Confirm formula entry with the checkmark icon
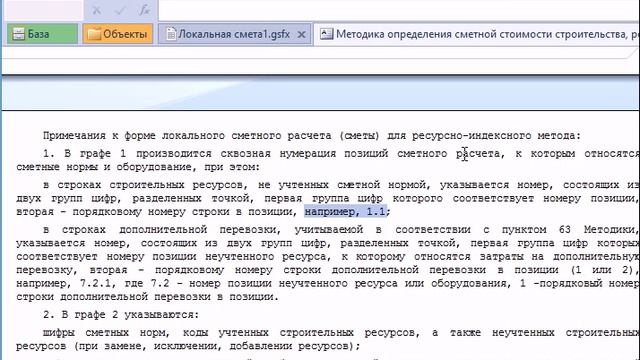 point(120,10)
